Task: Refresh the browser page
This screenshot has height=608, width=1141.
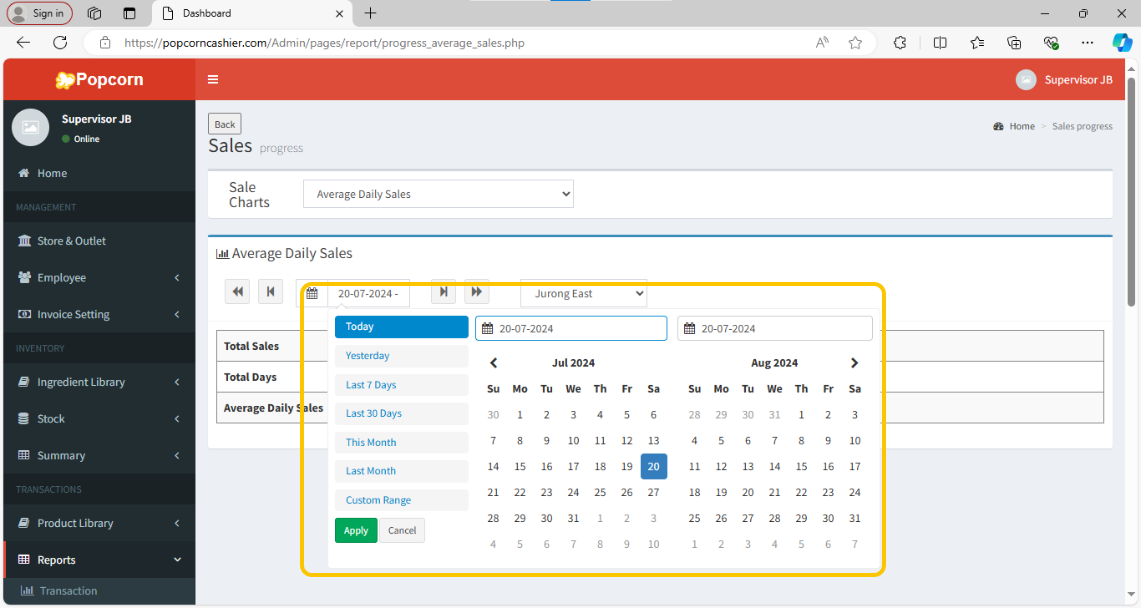Action: point(60,43)
